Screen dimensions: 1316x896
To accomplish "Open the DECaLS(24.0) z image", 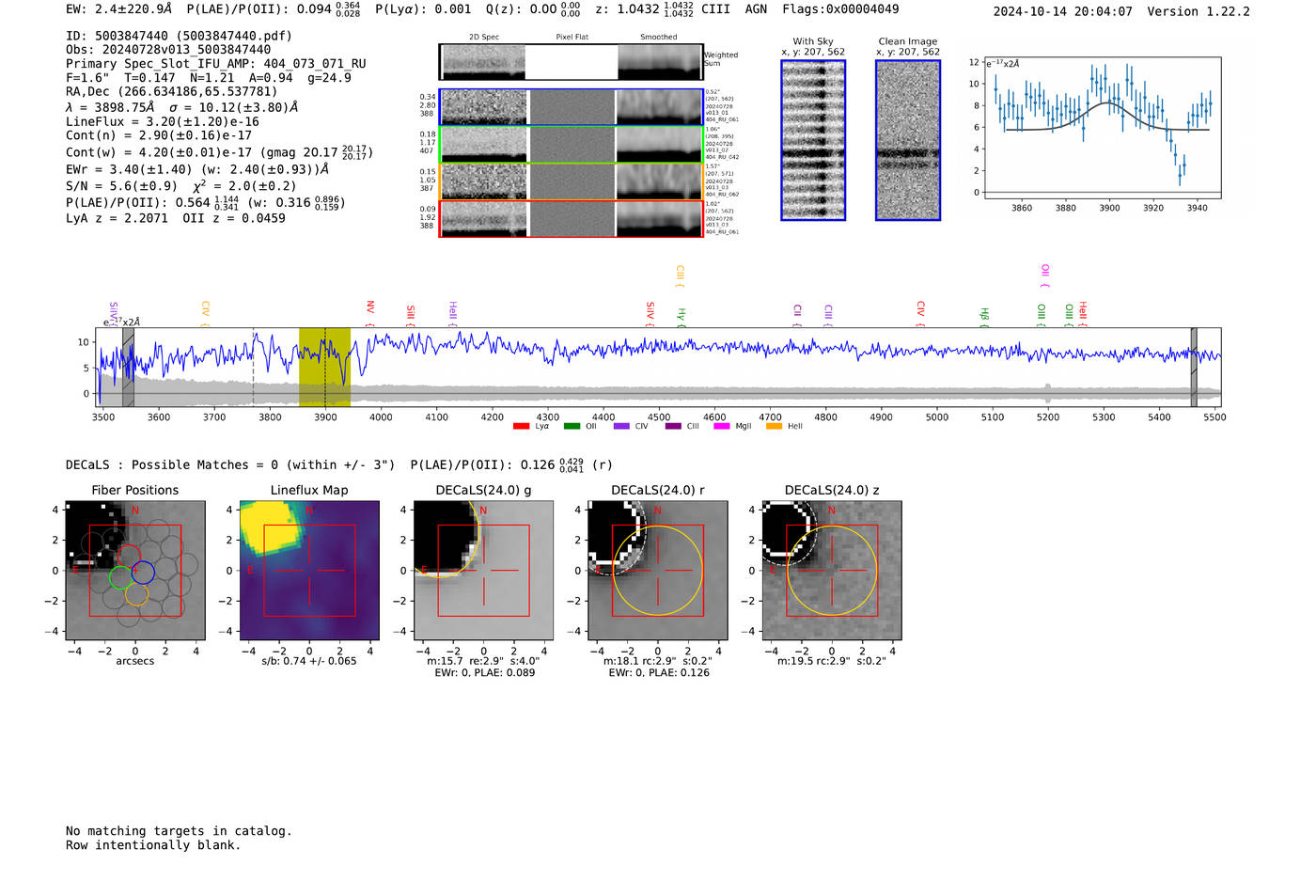I will (x=832, y=570).
